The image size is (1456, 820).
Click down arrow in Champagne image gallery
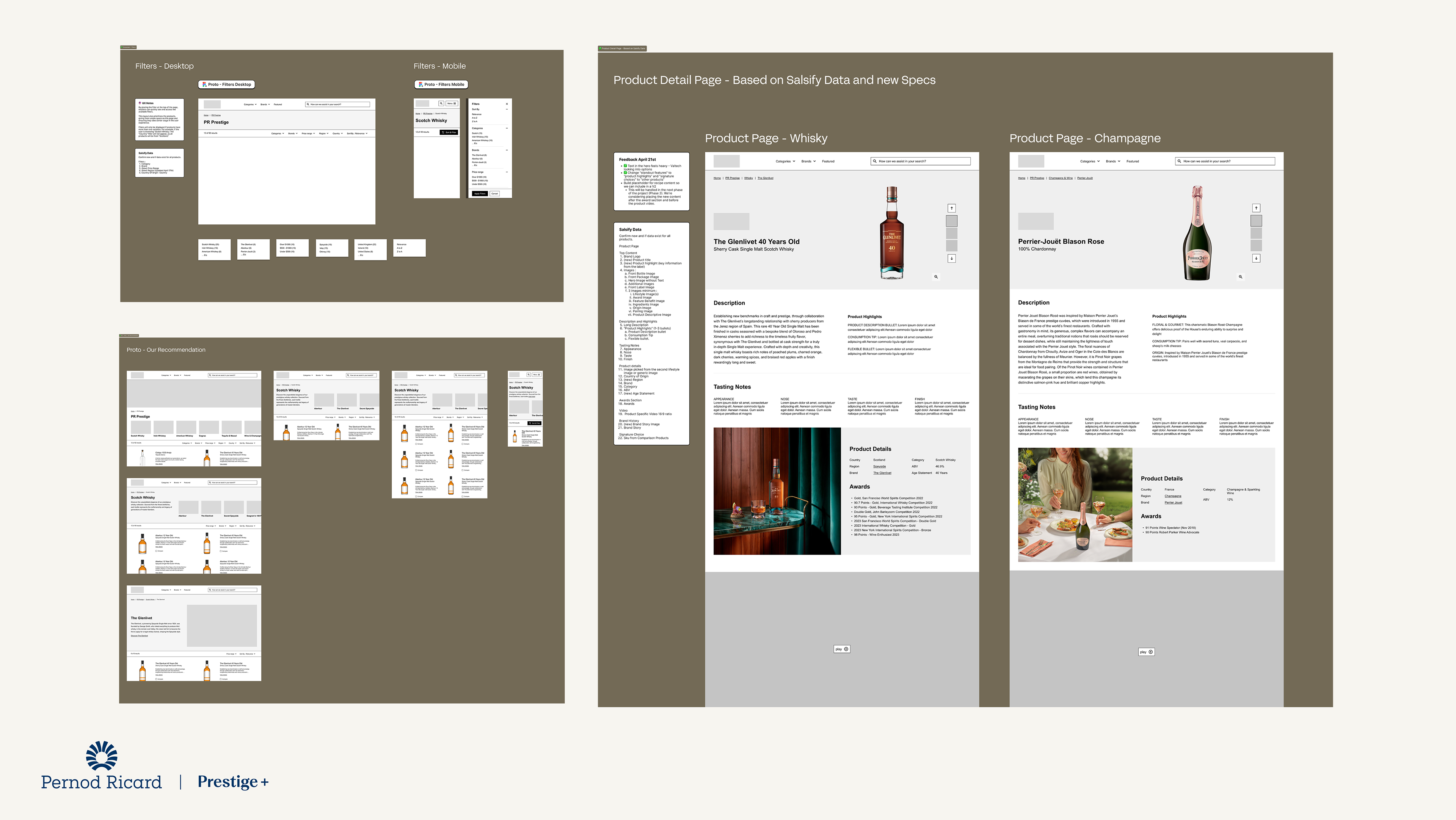coord(1257,258)
